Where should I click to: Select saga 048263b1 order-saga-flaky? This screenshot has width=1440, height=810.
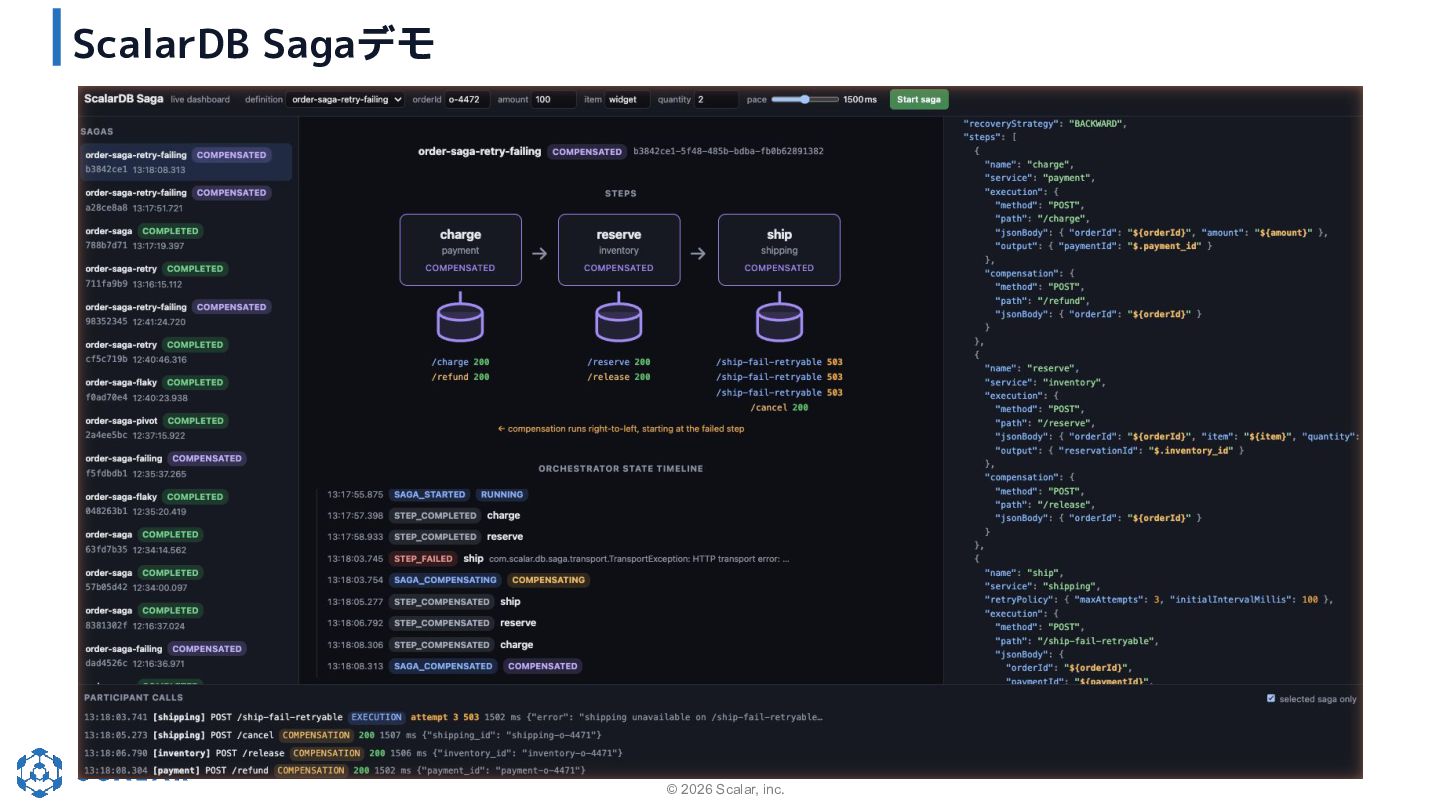[186, 504]
